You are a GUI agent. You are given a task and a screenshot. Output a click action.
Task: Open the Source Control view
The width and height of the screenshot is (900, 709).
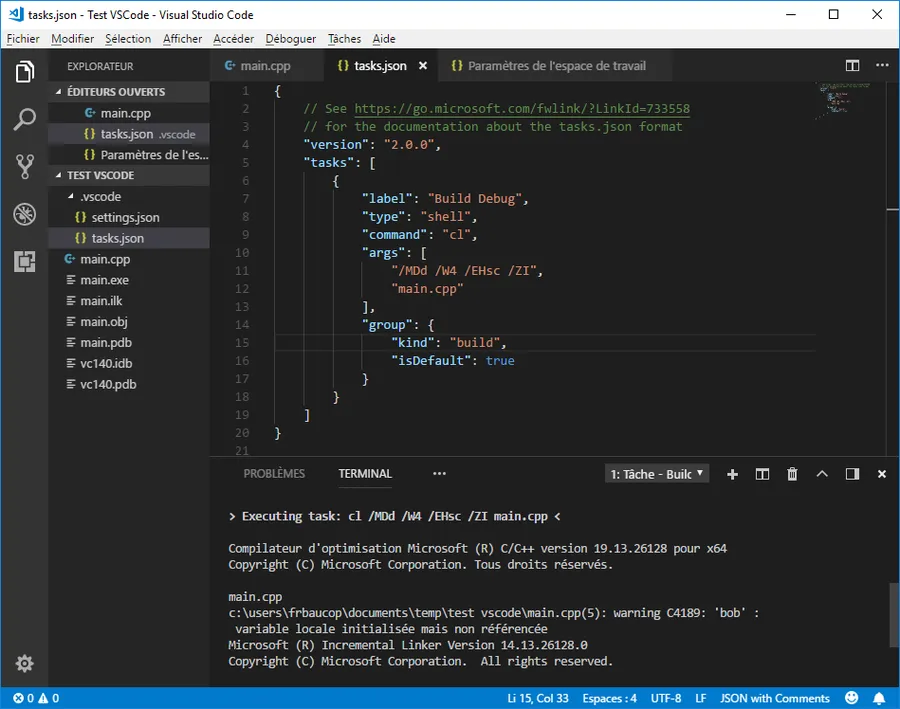tap(24, 166)
